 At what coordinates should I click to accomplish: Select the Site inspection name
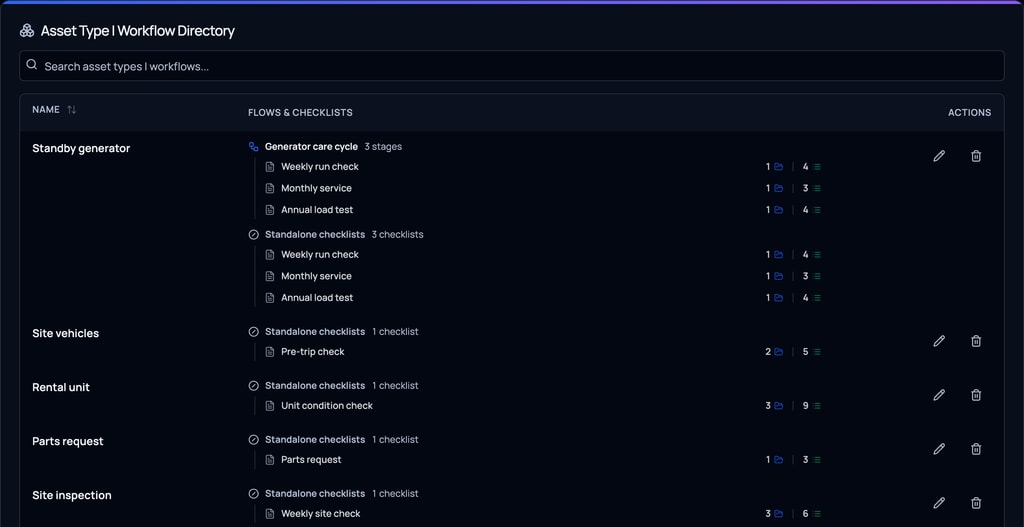tap(72, 496)
